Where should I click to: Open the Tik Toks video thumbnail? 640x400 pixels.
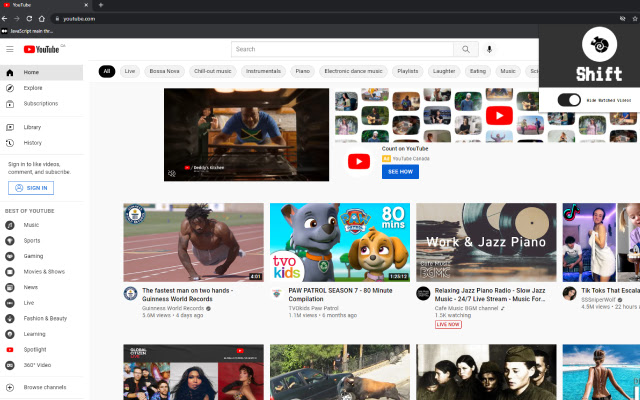click(601, 242)
